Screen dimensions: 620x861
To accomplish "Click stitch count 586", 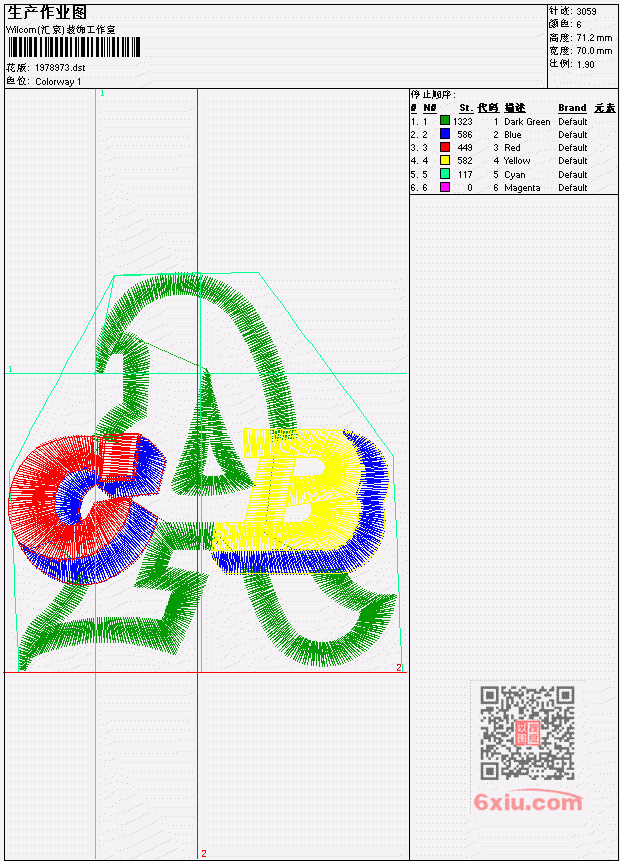I will pyautogui.click(x=465, y=135).
